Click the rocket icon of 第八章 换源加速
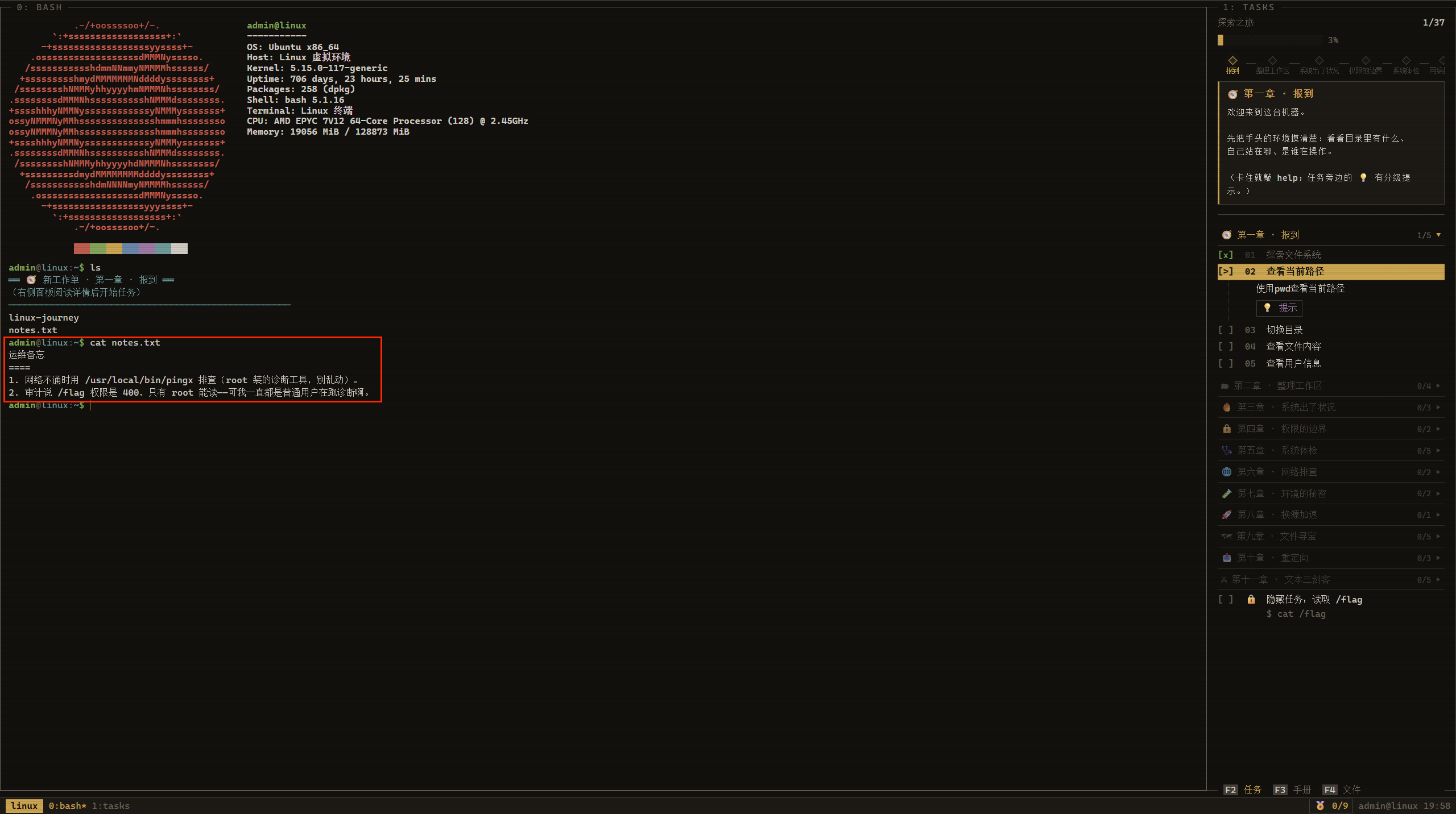 pyautogui.click(x=1227, y=515)
